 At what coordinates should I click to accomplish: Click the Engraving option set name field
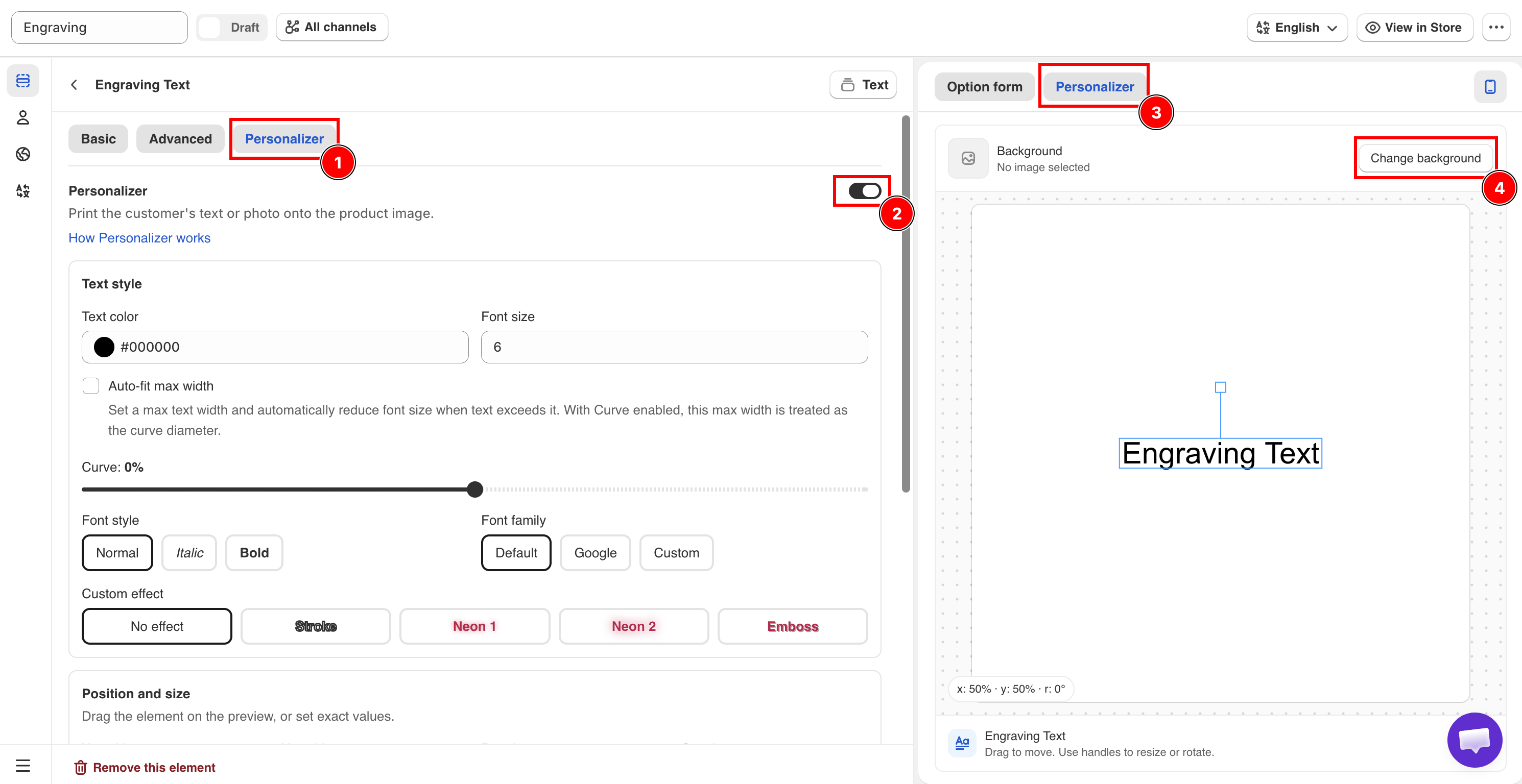(99, 28)
